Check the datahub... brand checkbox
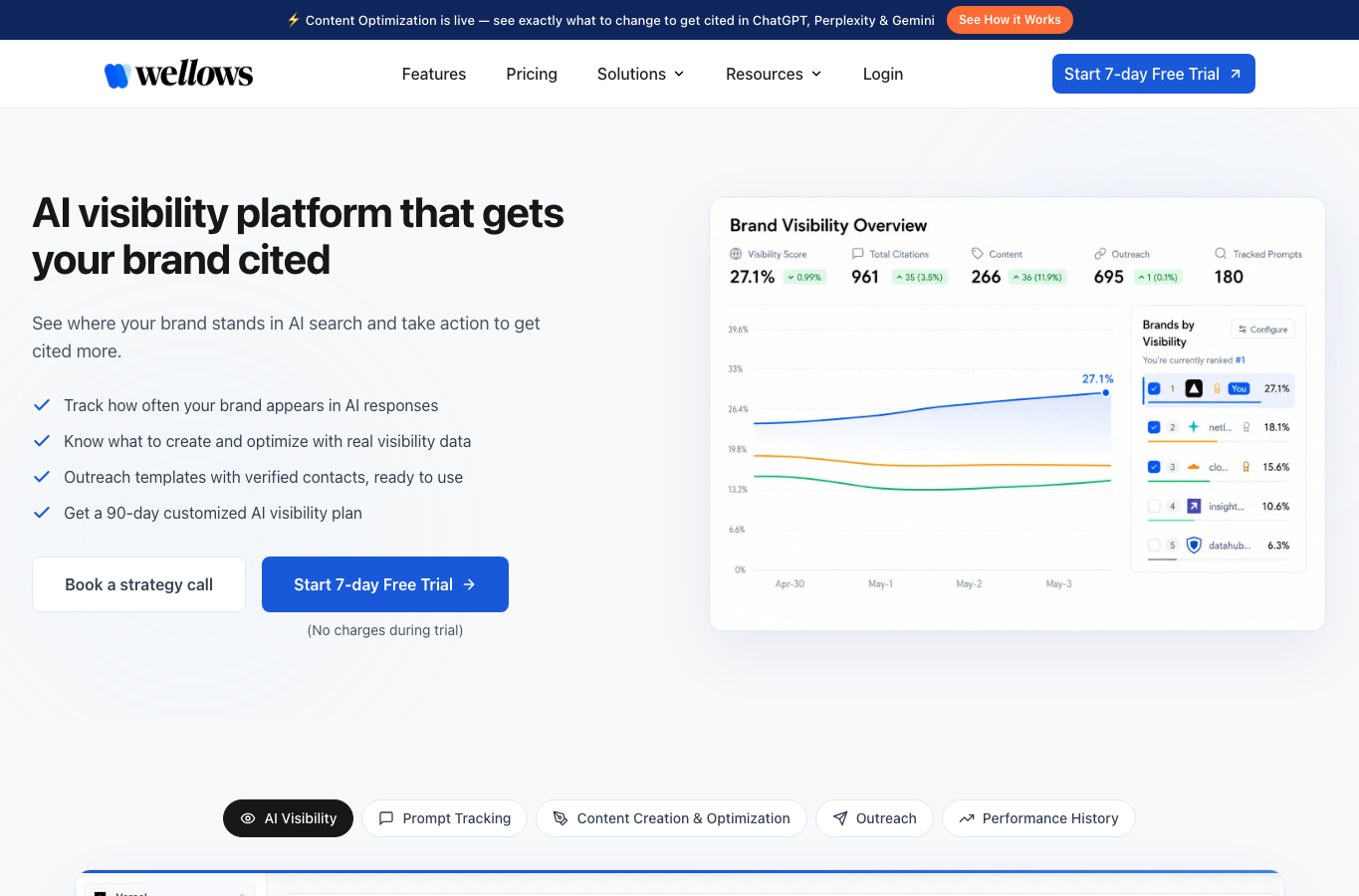 1154,546
